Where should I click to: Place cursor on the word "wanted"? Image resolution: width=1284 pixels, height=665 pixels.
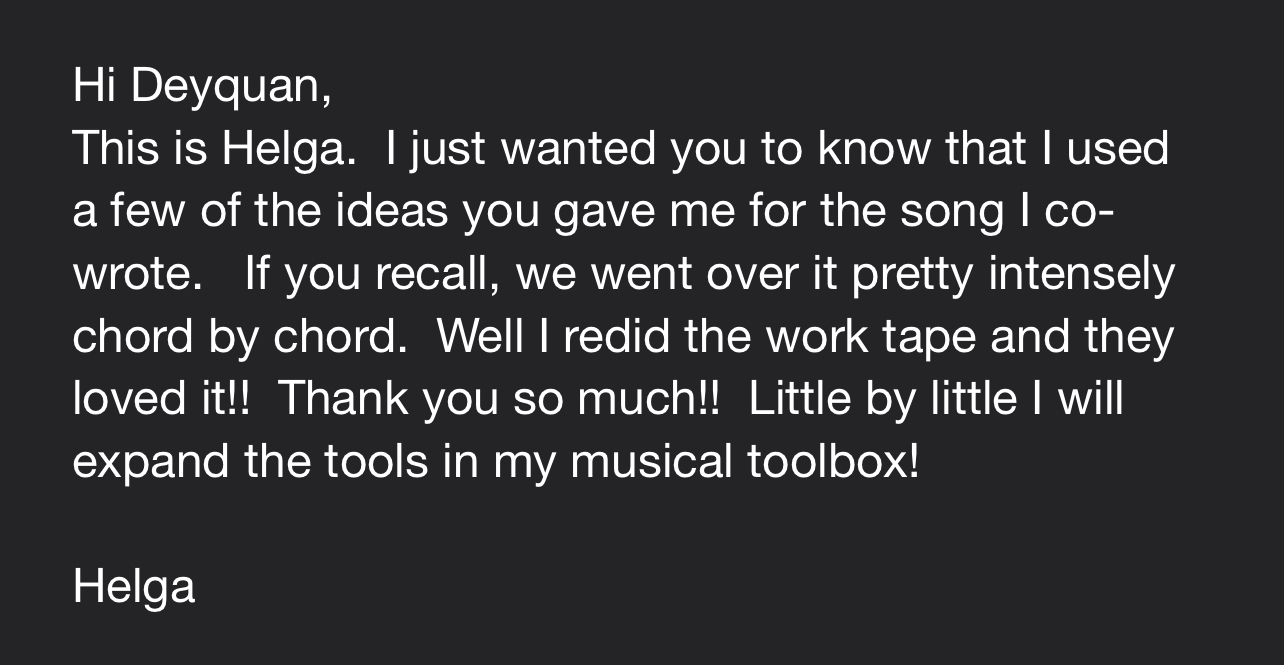click(x=580, y=150)
